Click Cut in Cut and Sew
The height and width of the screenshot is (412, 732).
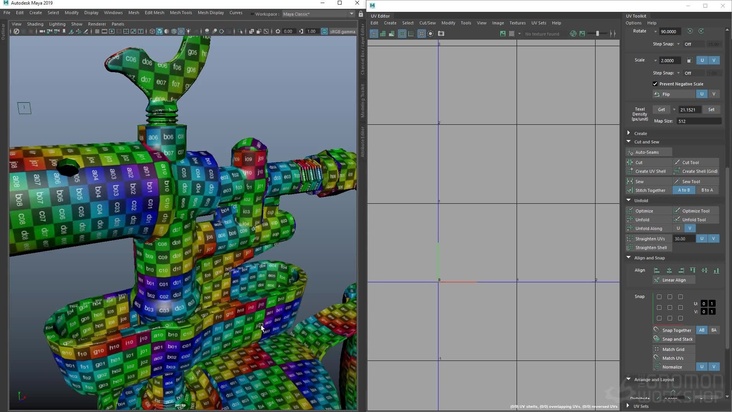[x=648, y=162]
